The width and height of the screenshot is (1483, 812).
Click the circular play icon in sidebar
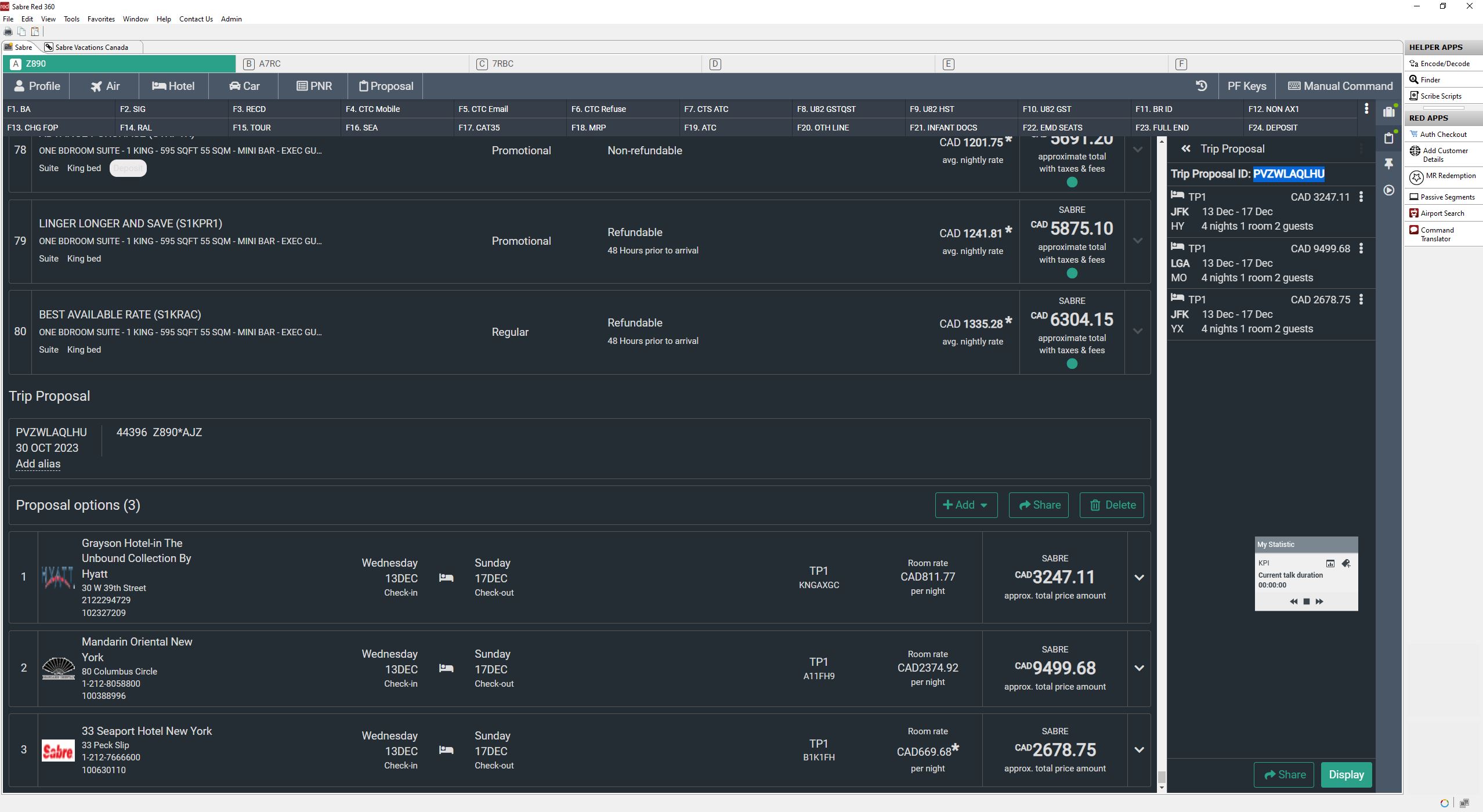point(1388,190)
